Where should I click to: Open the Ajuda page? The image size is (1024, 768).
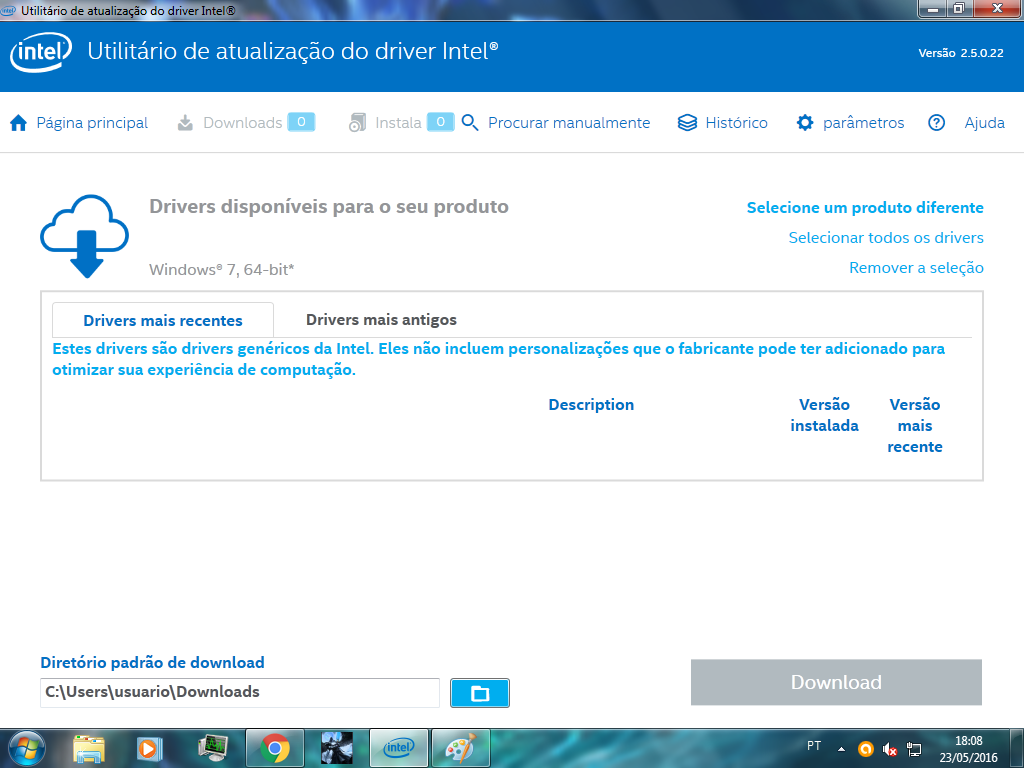click(x=984, y=123)
